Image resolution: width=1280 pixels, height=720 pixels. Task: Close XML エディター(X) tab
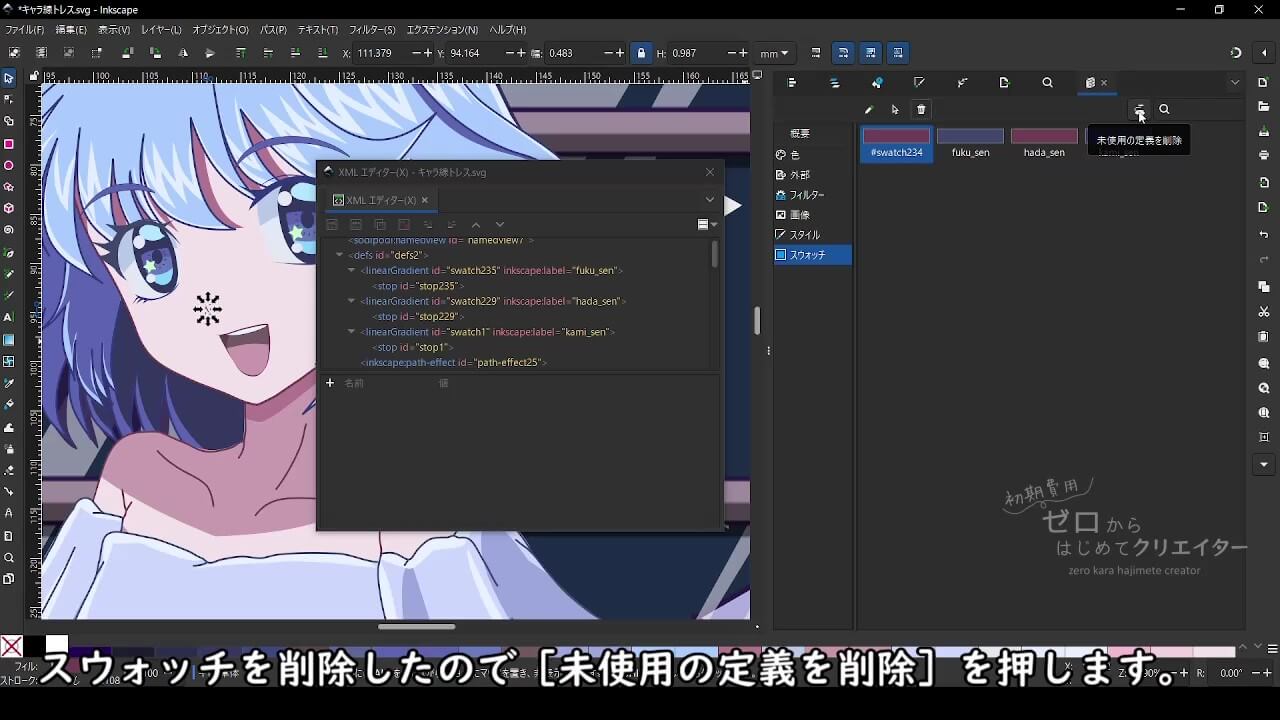pyautogui.click(x=424, y=200)
